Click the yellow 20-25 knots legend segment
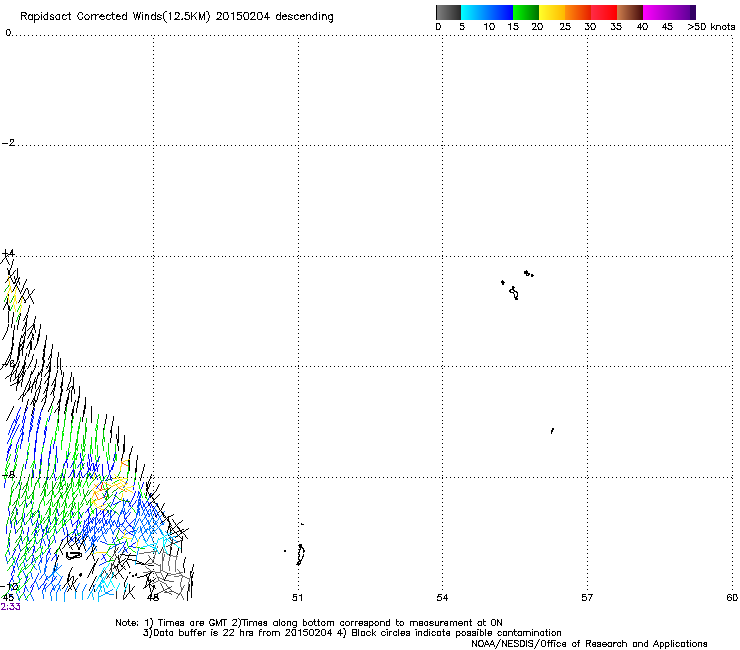This screenshot has height=650, width=740. [x=552, y=12]
